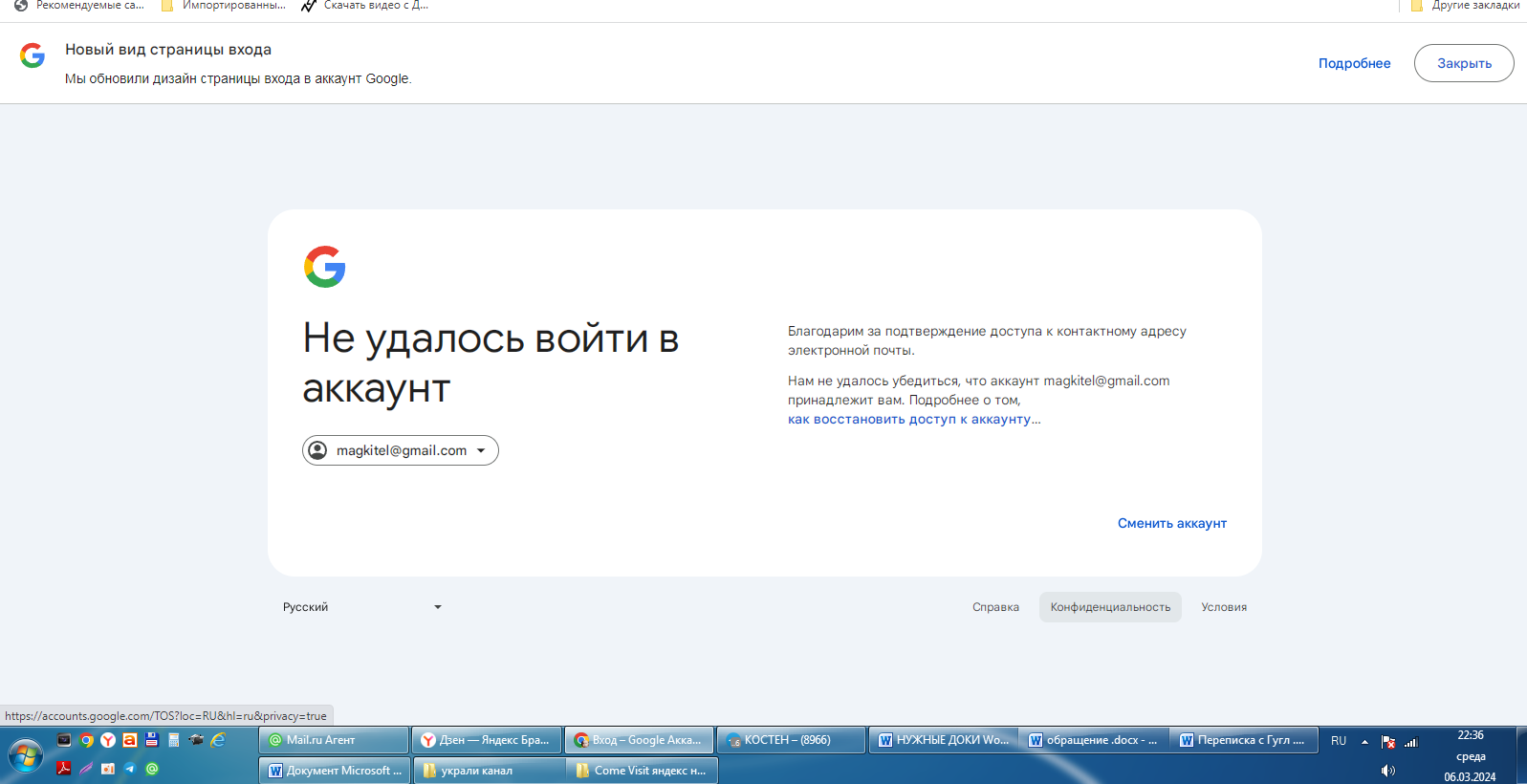Open the orange 'a' quick launch icon
Viewport: 1527px width, 784px height.
(x=129, y=740)
